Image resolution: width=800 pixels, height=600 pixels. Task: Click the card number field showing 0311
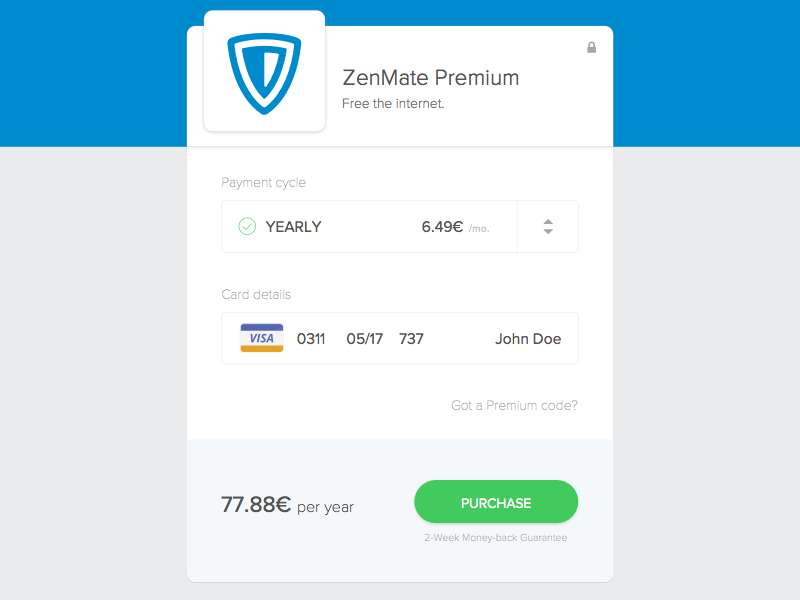(311, 339)
